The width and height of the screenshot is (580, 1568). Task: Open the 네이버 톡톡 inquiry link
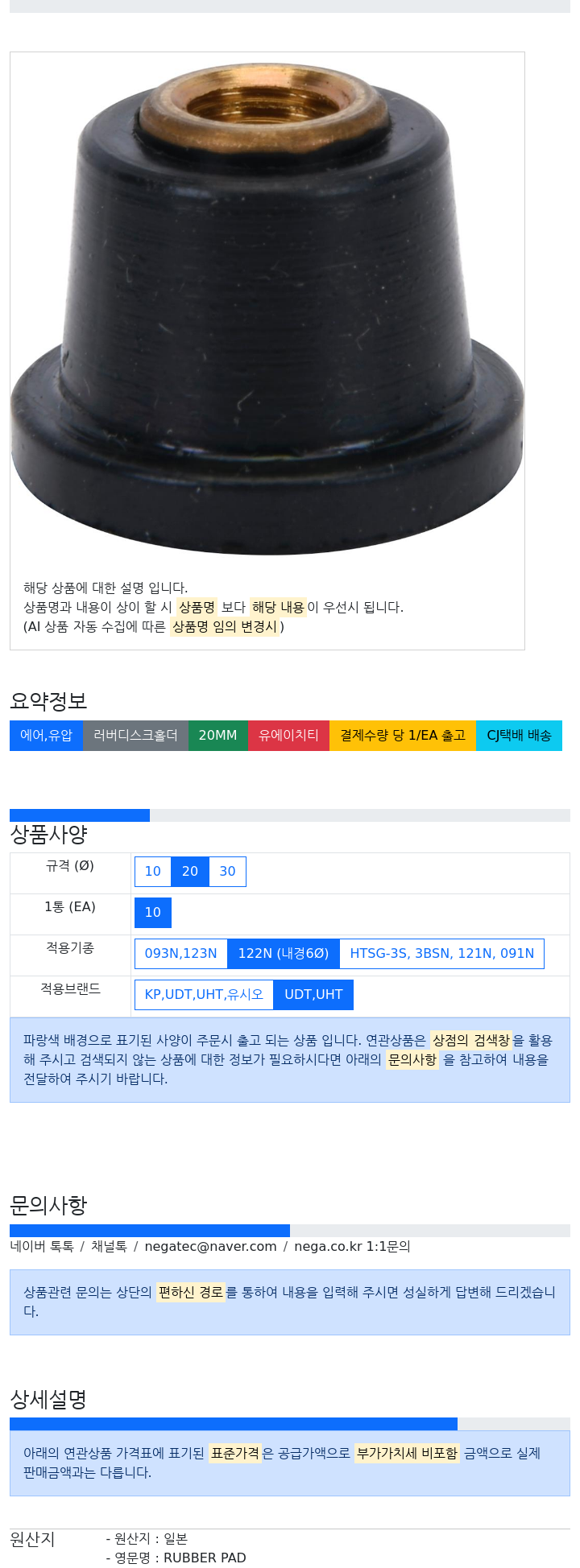[x=42, y=1247]
